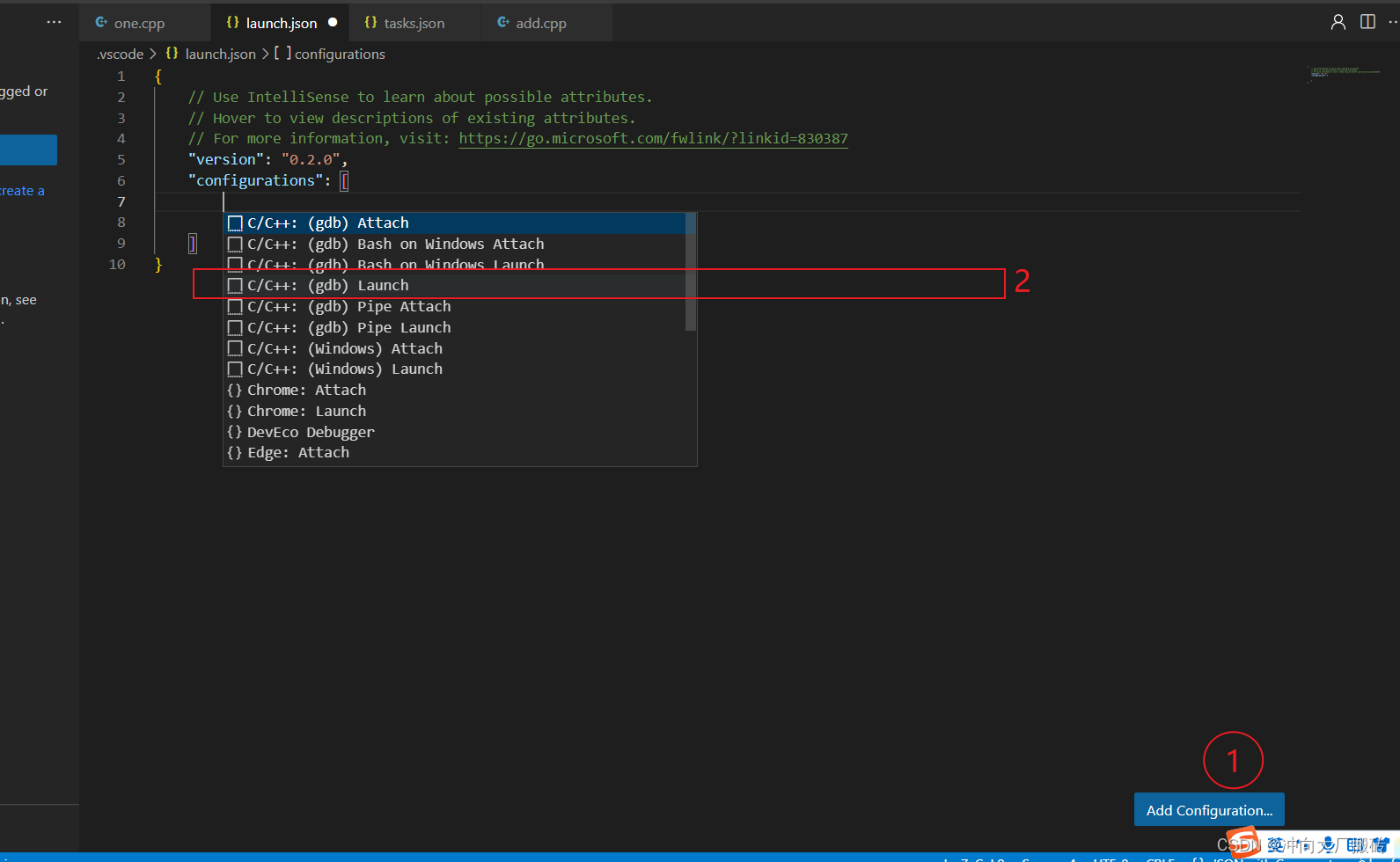The image size is (1400, 862).
Task: Click braces icon beside Chrome: Attach
Action: click(234, 391)
